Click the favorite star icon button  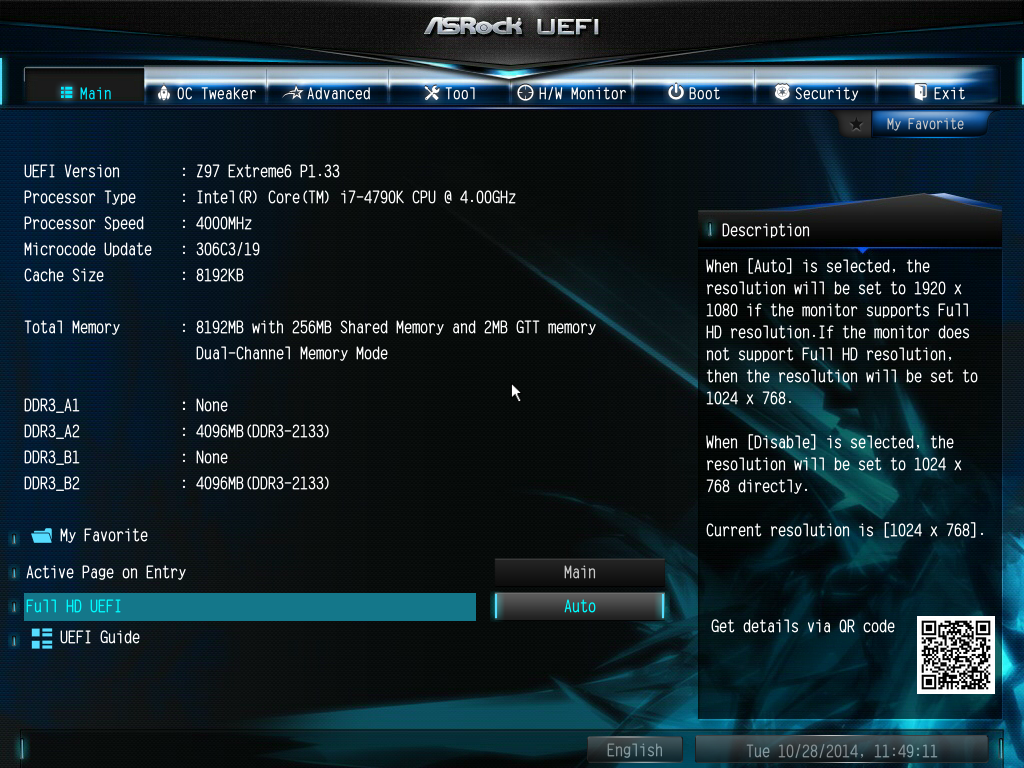coord(856,124)
